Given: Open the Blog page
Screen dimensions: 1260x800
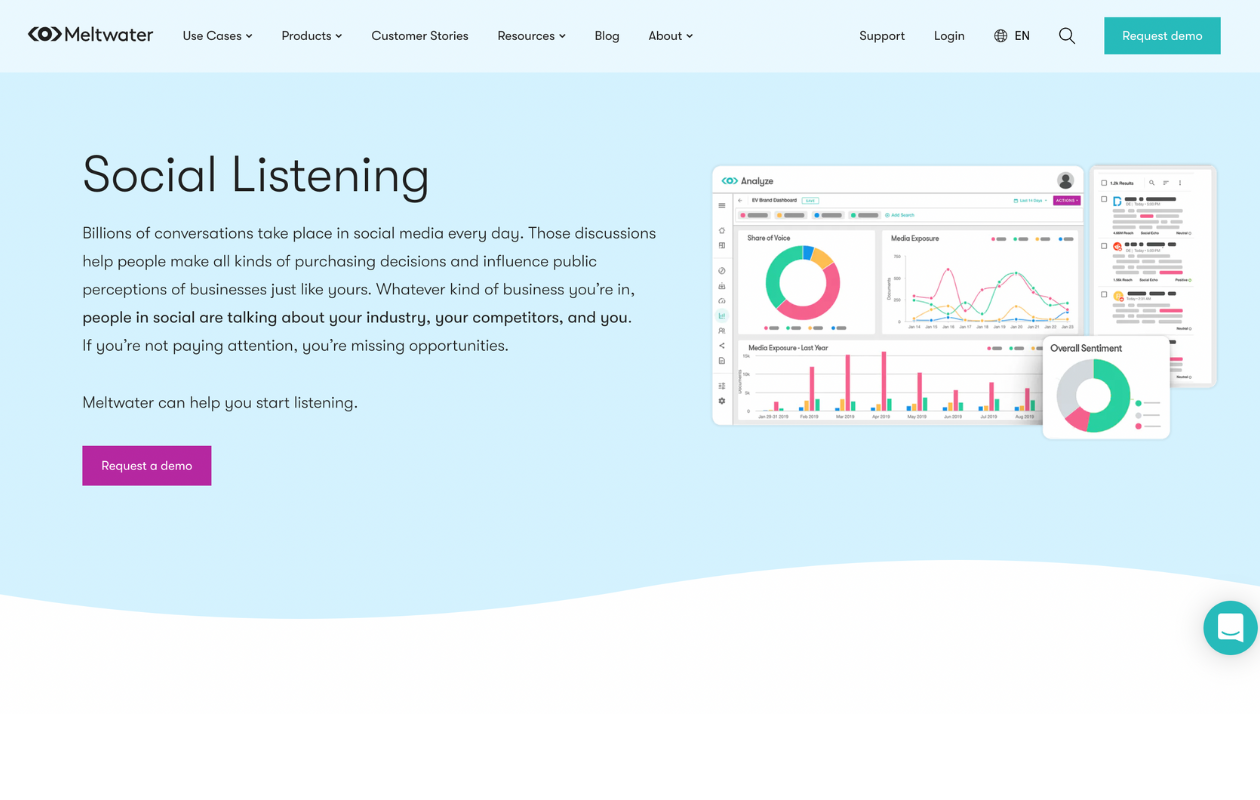Looking at the screenshot, I should (607, 36).
